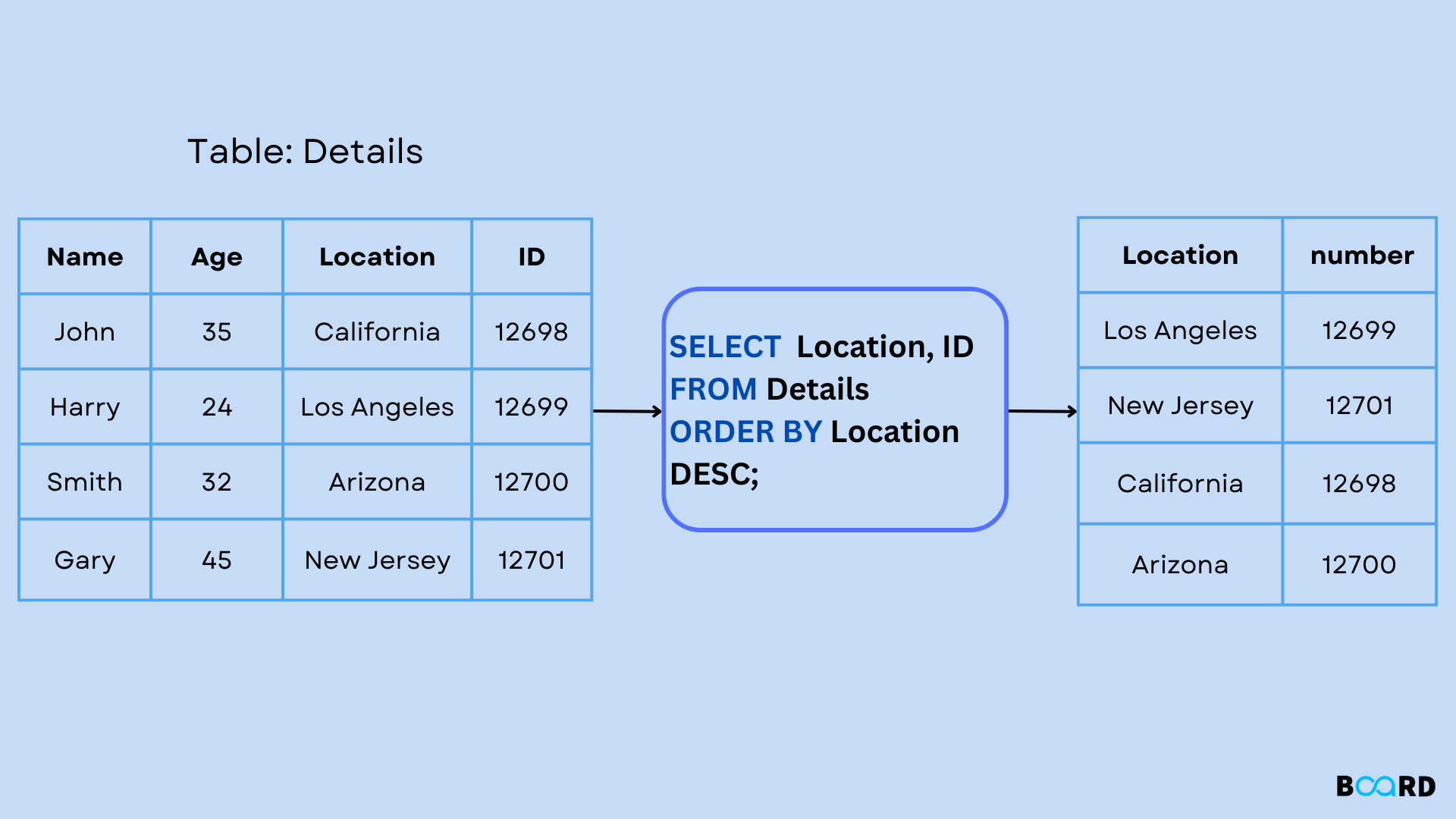Click the ID column header

pos(532,257)
